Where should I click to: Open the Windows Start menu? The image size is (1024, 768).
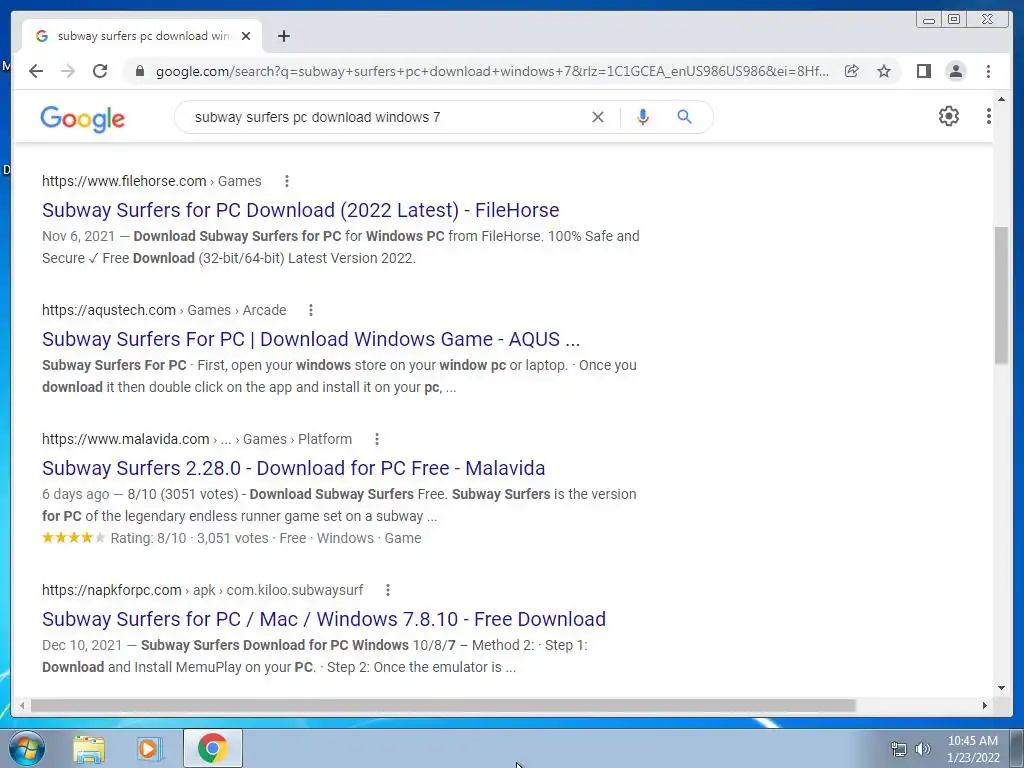pos(27,748)
